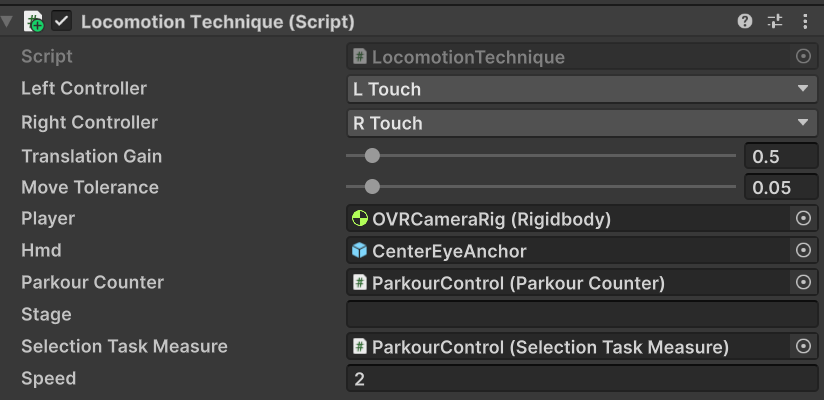The image size is (824, 400).
Task: Collapse the Locomotion Technique component foldout
Action: pyautogui.click(x=9, y=21)
